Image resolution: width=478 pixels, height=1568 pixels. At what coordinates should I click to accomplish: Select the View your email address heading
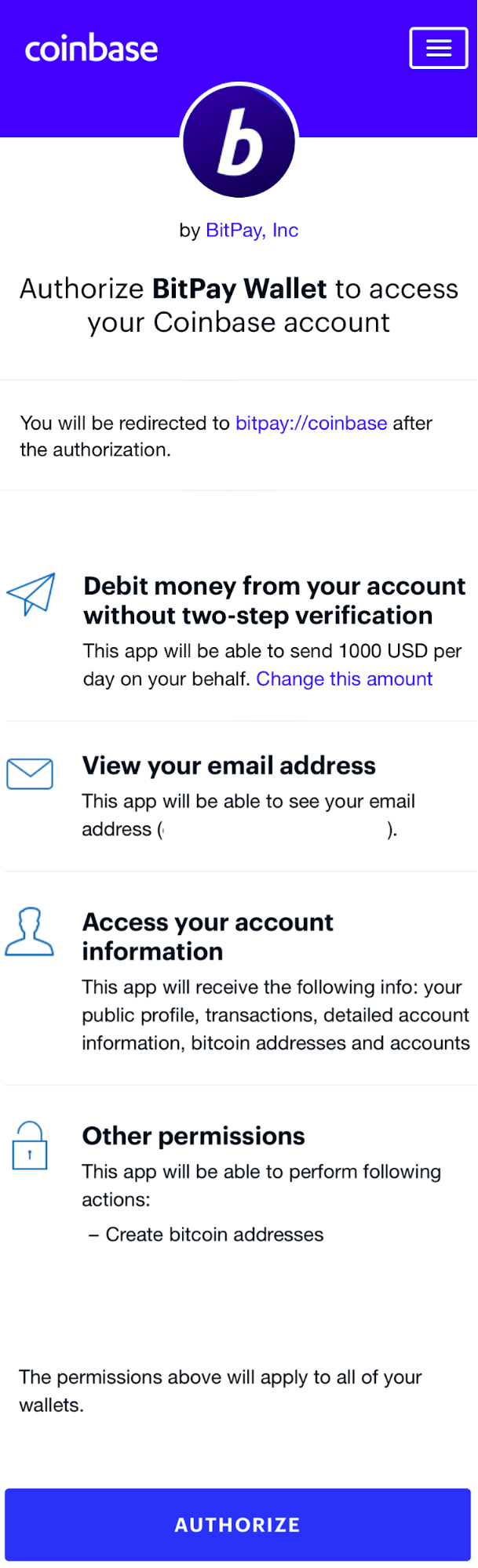[x=229, y=766]
